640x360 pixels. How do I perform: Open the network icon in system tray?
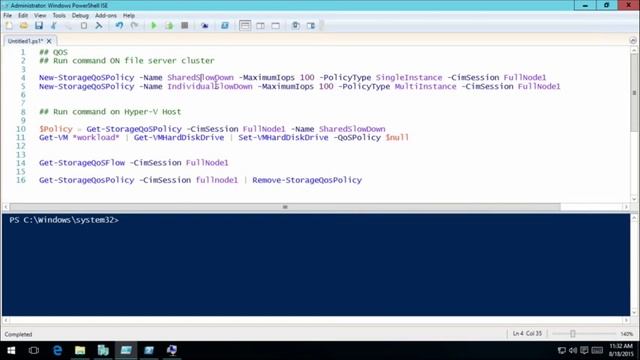[x=562, y=350]
